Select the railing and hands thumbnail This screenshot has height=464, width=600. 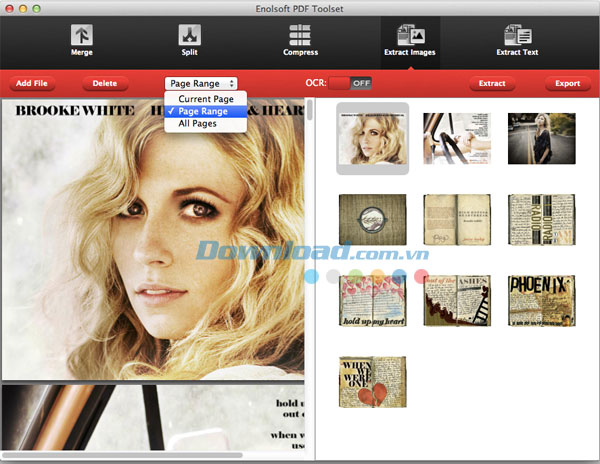[457, 138]
